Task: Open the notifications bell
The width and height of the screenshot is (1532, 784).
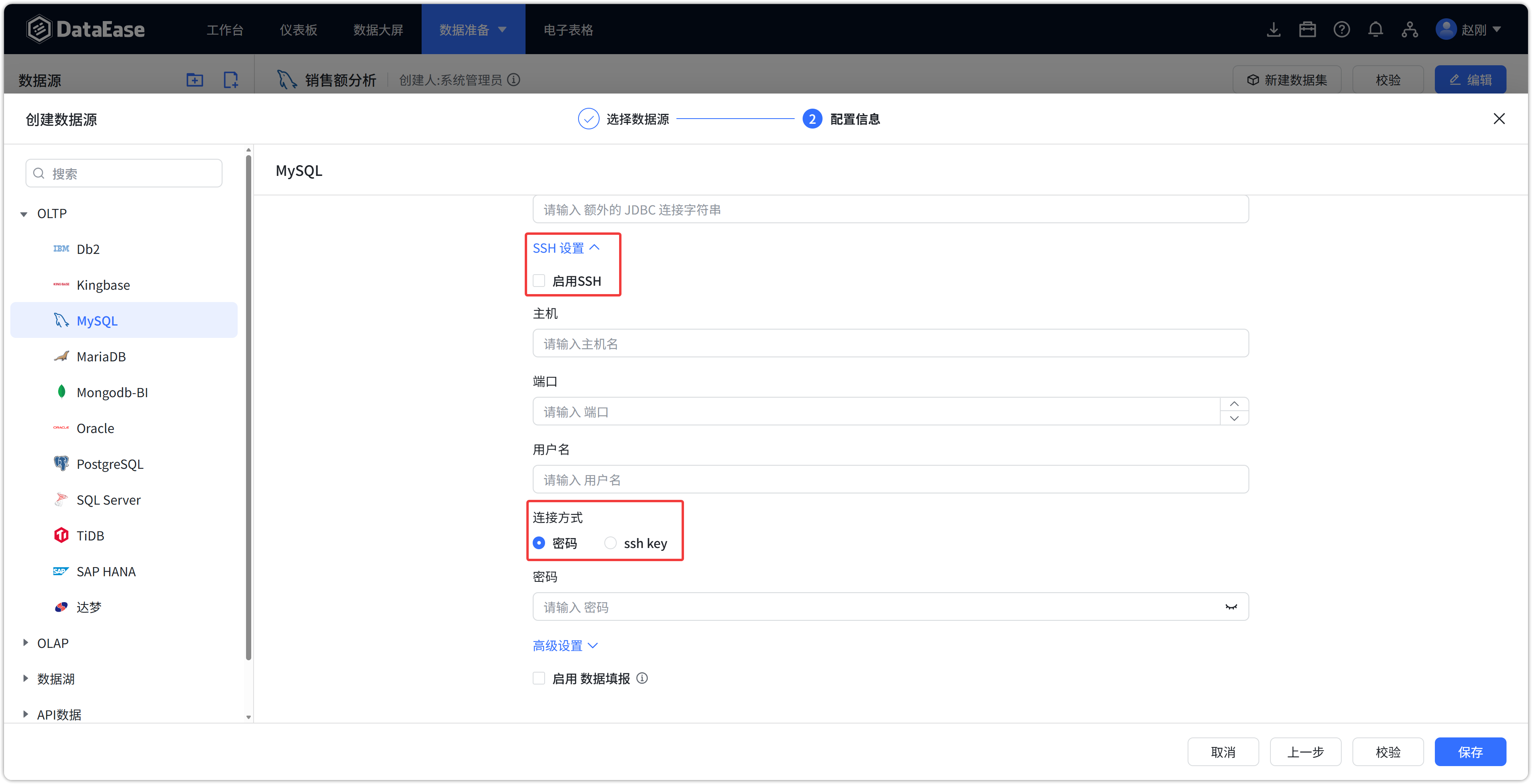Action: pyautogui.click(x=1376, y=29)
